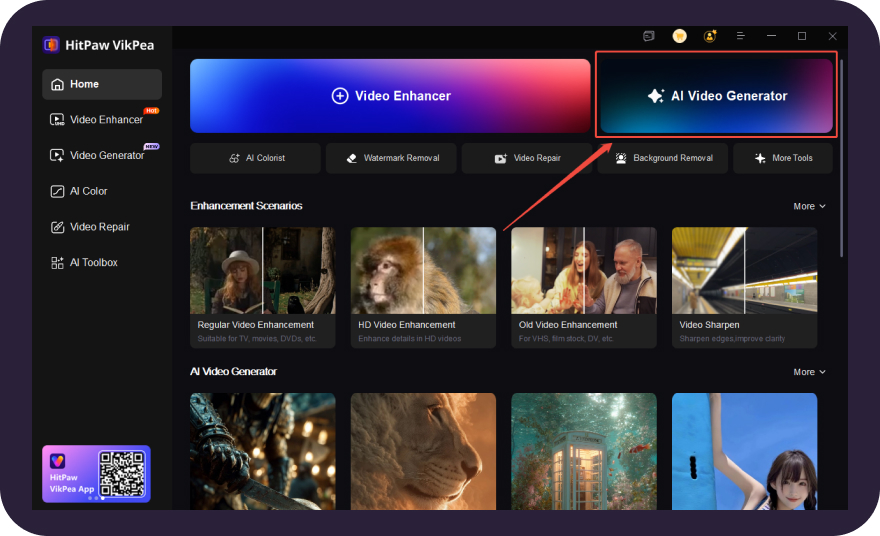Click the More Tools sparkle icon
This screenshot has height=536, width=880.
point(760,158)
